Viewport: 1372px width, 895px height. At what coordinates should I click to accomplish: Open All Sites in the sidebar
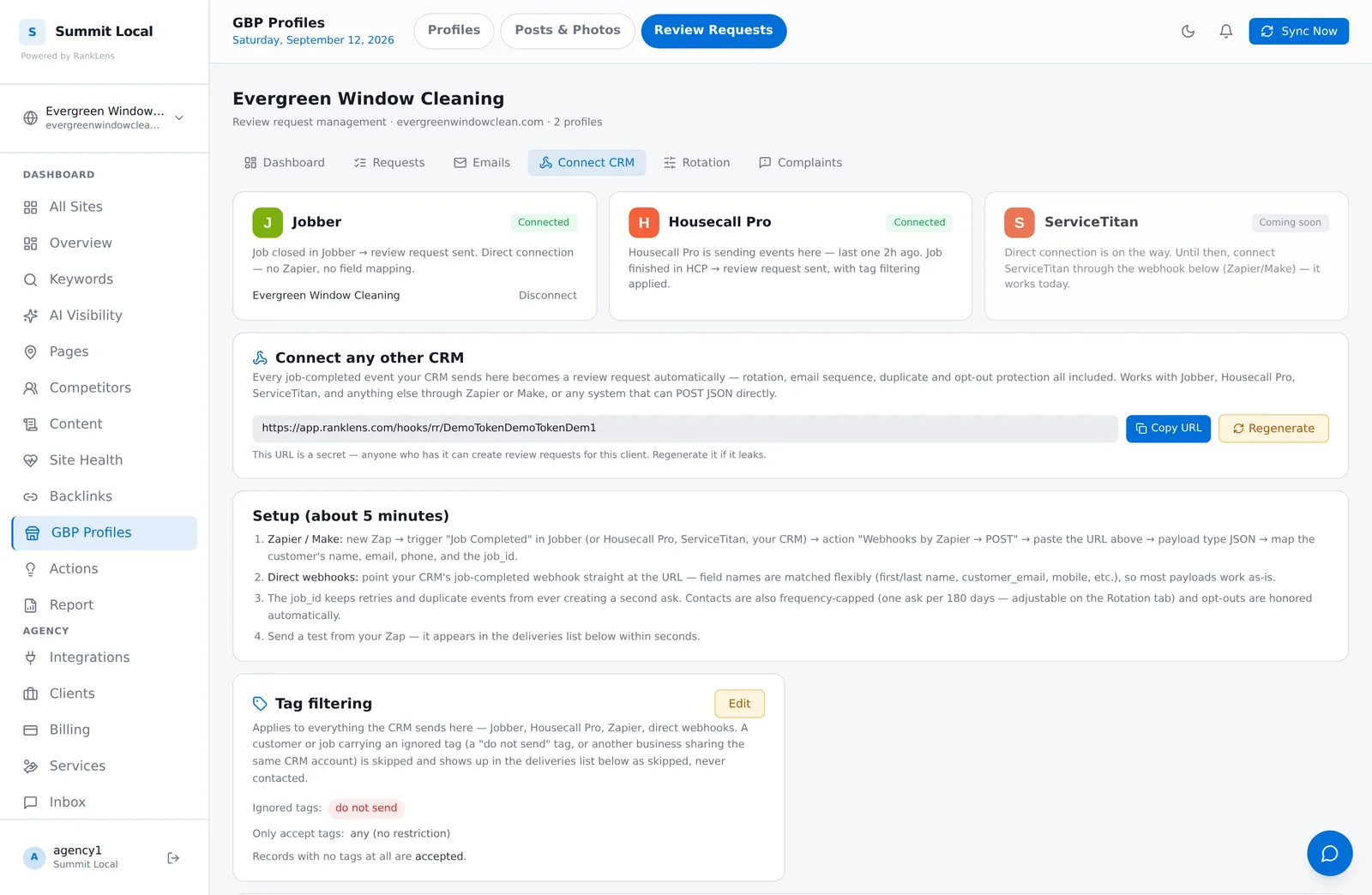(x=104, y=207)
